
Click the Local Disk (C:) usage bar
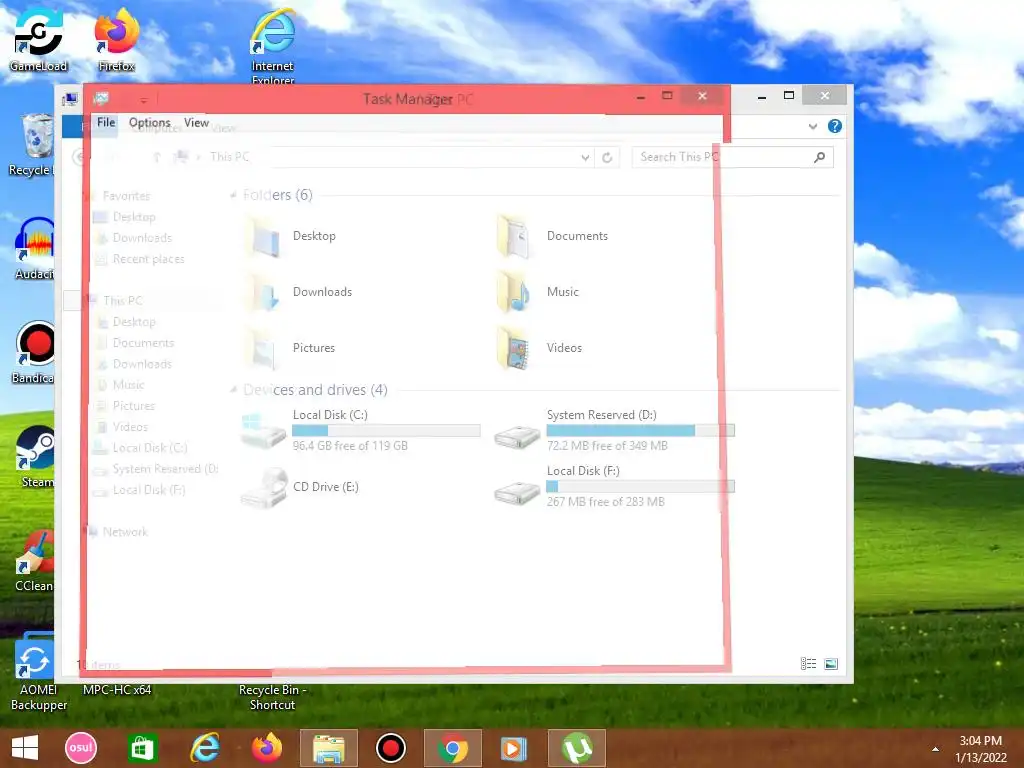(x=386, y=430)
